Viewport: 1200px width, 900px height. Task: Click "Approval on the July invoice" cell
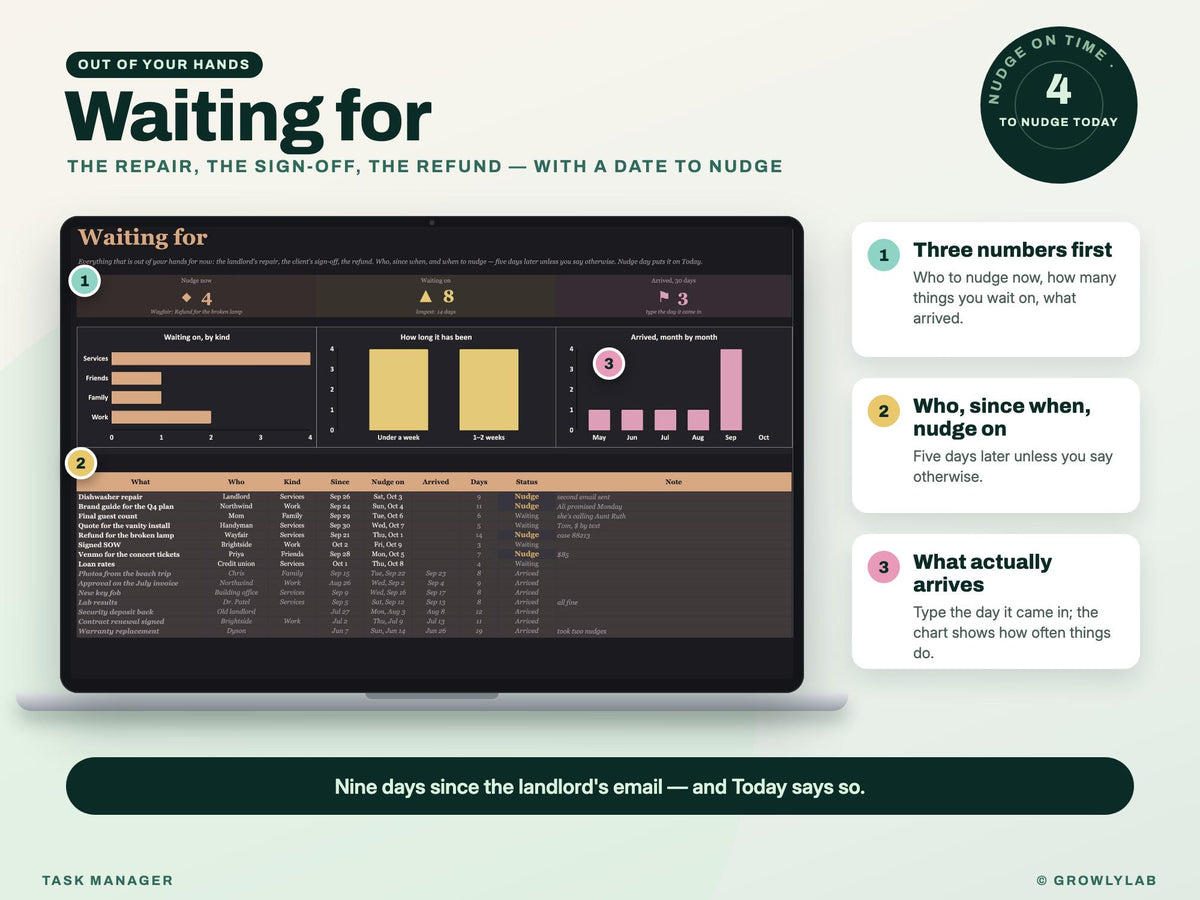click(127, 583)
